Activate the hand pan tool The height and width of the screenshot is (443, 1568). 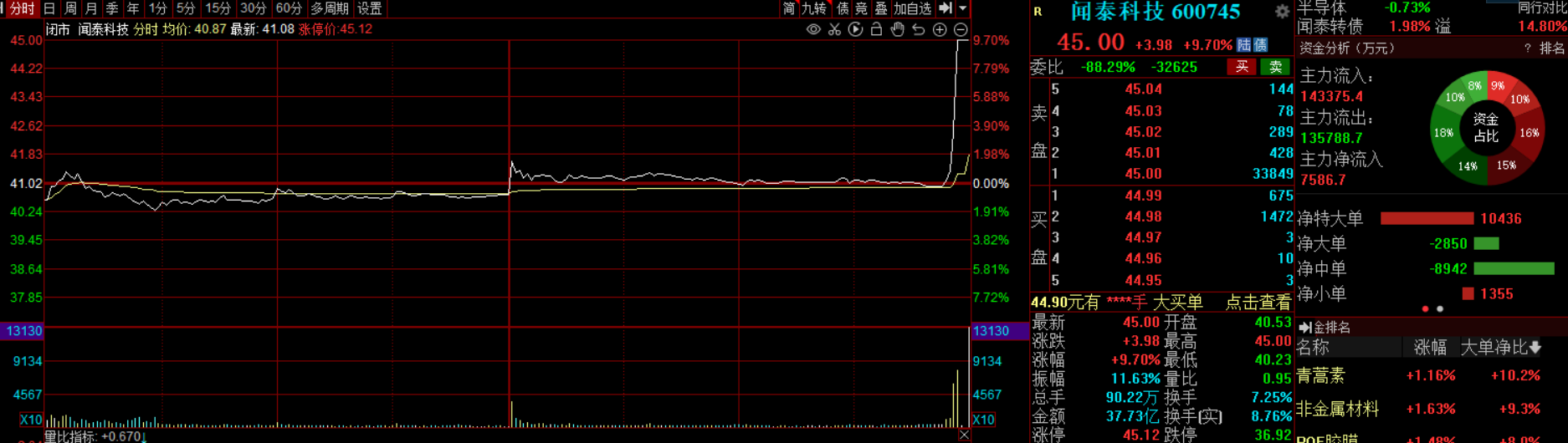pyautogui.click(x=897, y=29)
